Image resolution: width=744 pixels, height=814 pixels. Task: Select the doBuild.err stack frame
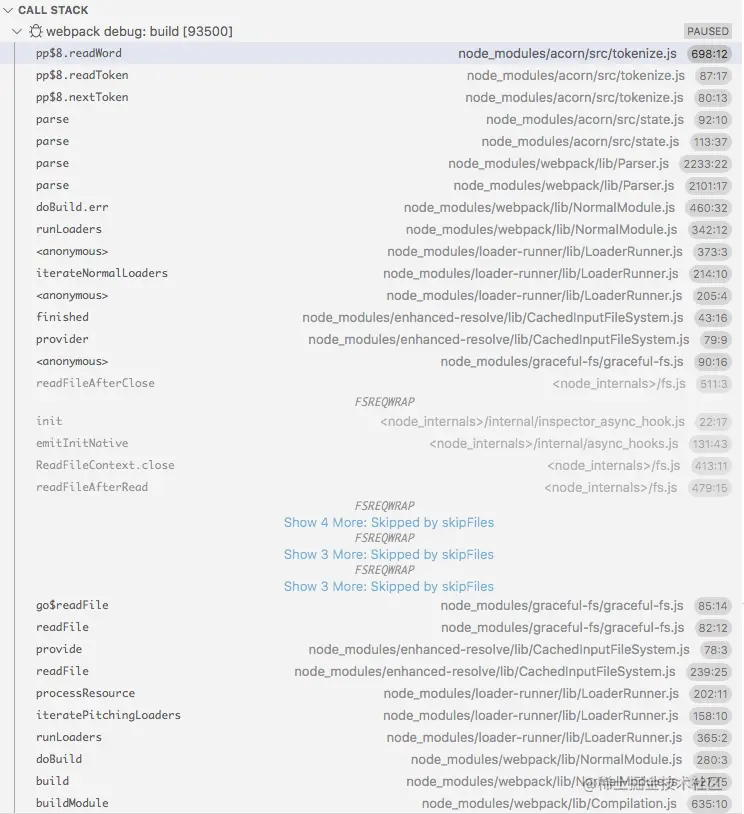[x=372, y=207]
